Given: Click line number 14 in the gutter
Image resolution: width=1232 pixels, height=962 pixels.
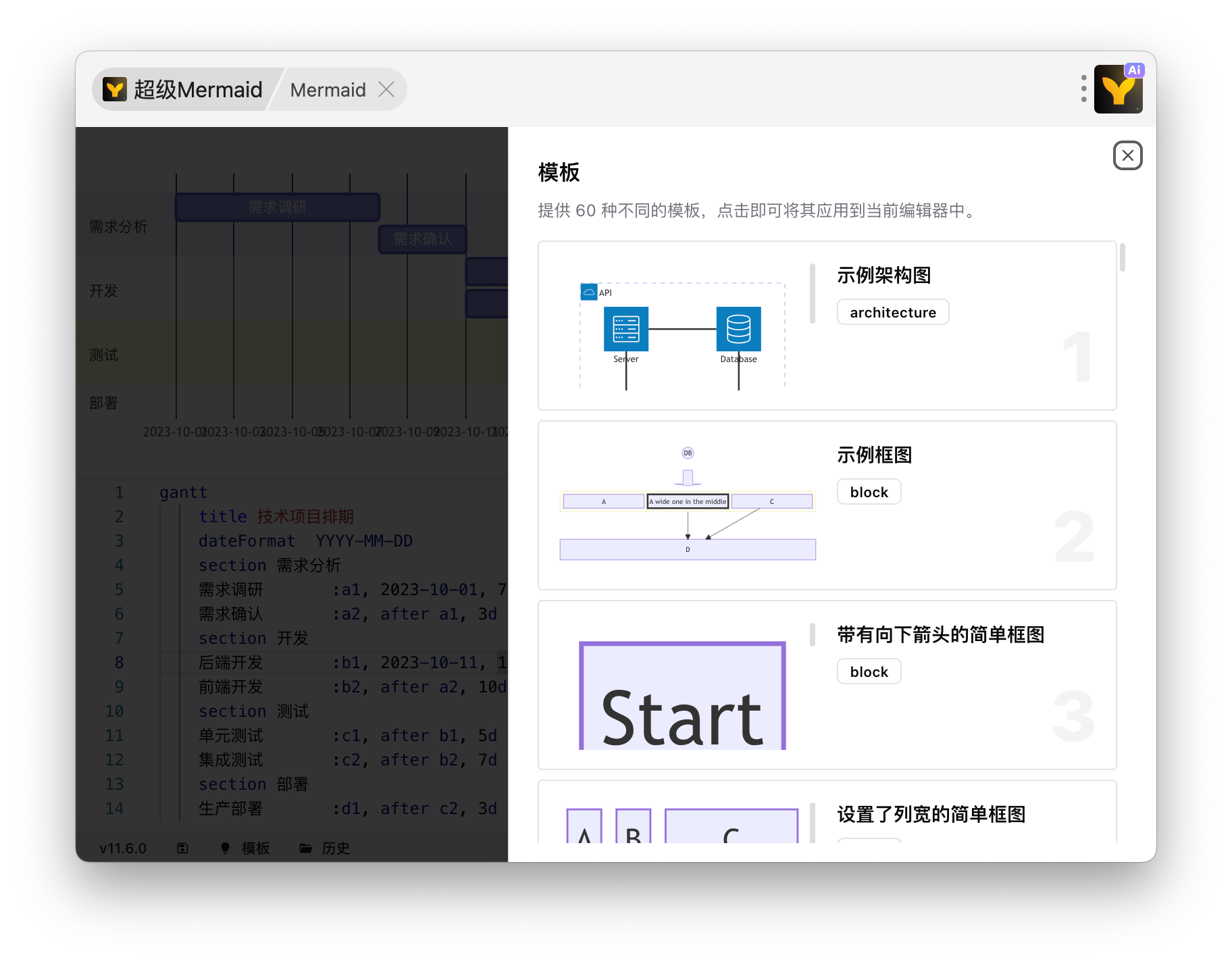Looking at the screenshot, I should click(x=114, y=809).
